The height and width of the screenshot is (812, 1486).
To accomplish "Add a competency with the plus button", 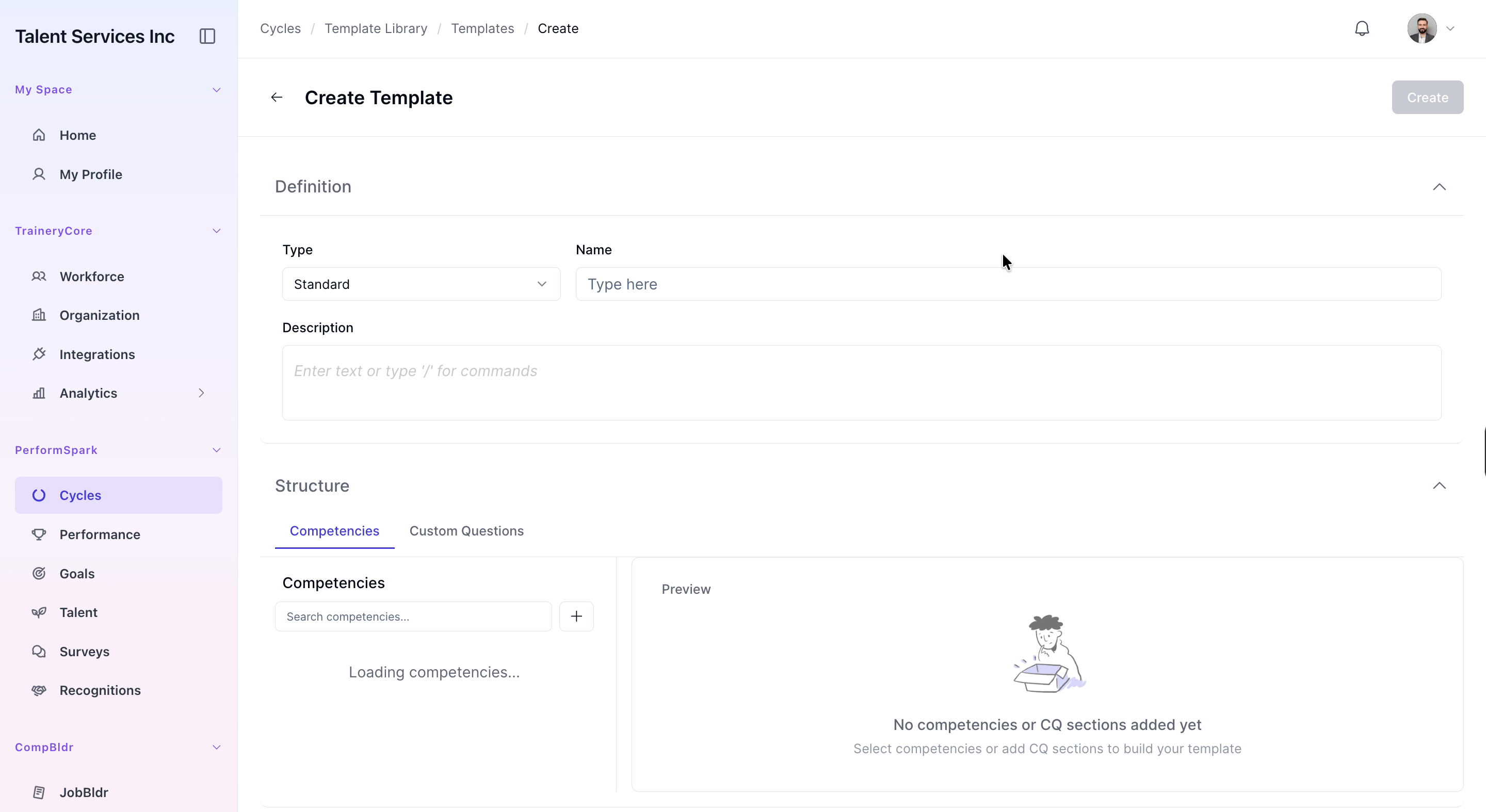I will click(576, 616).
